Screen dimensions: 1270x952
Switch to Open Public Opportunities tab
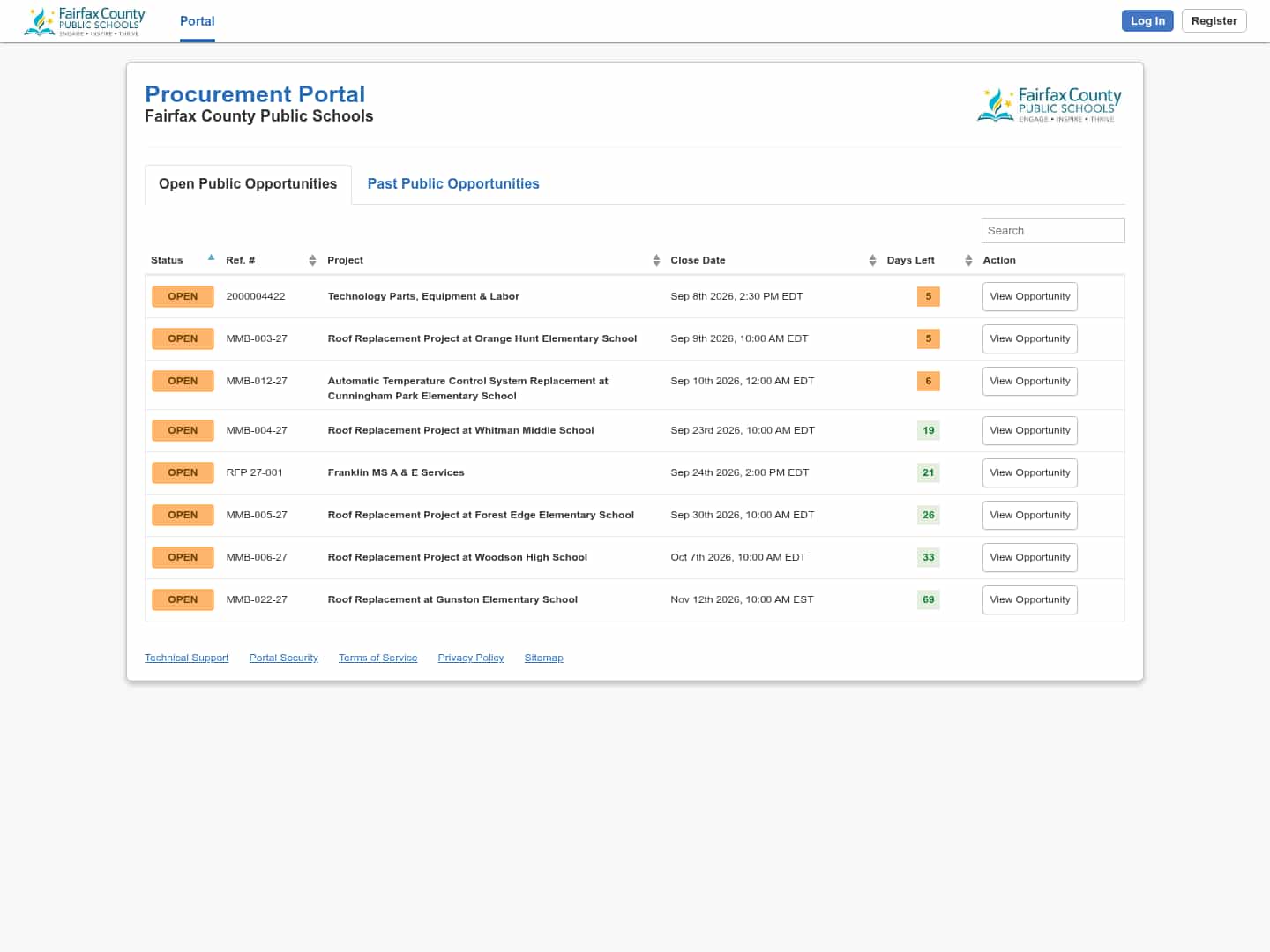(248, 184)
